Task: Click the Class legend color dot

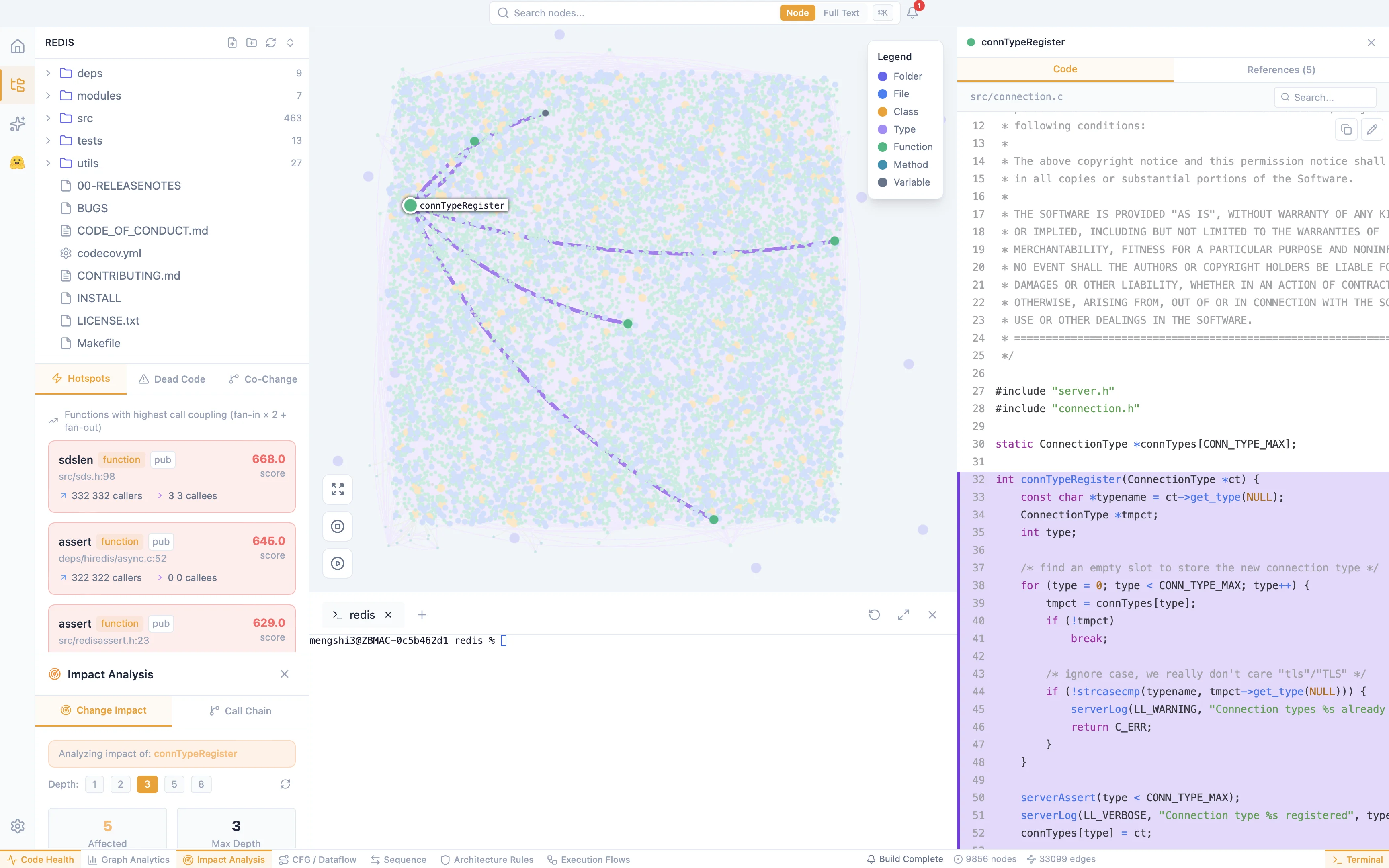Action: 883,111
